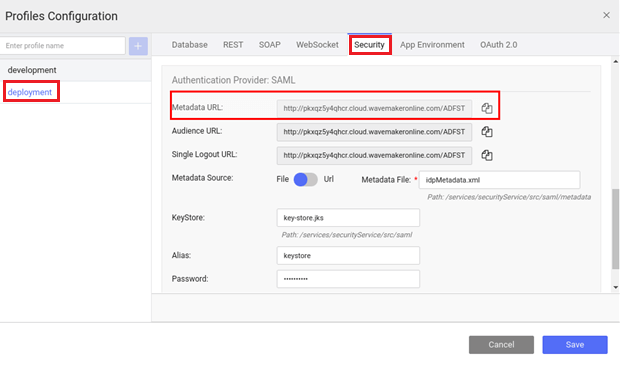Viewport: 620px width, 367px height.
Task: Switch to the OAuth 2.0 tab
Action: (x=499, y=45)
